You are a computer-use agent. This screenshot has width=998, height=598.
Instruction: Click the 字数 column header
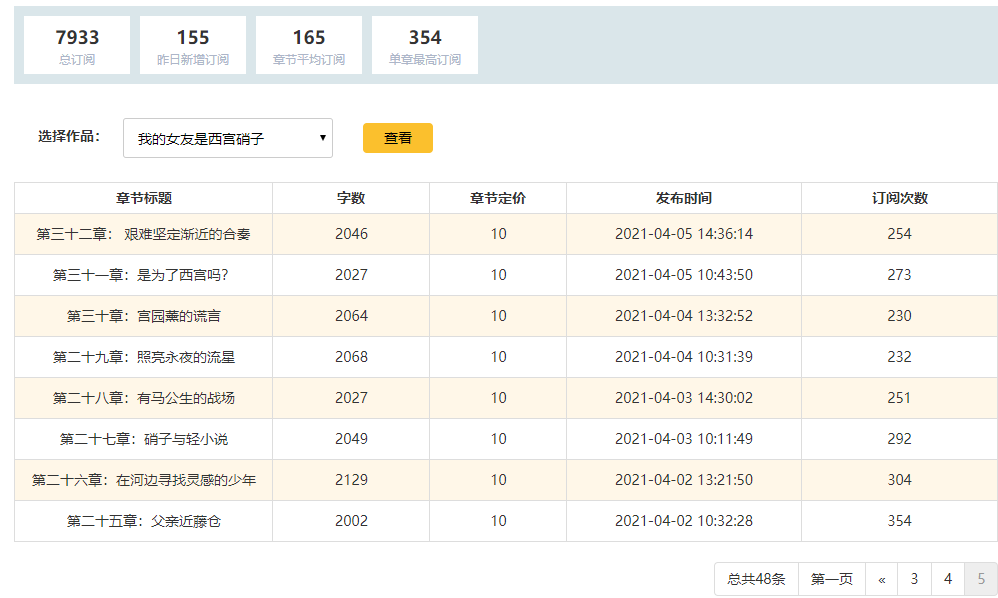(x=351, y=198)
